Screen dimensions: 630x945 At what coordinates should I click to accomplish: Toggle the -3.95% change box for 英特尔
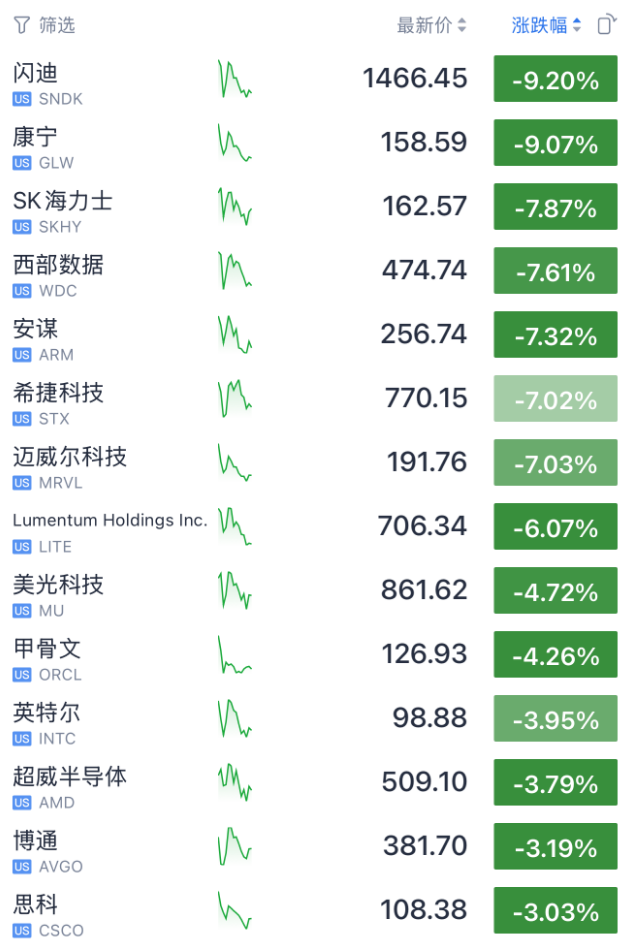coord(555,718)
